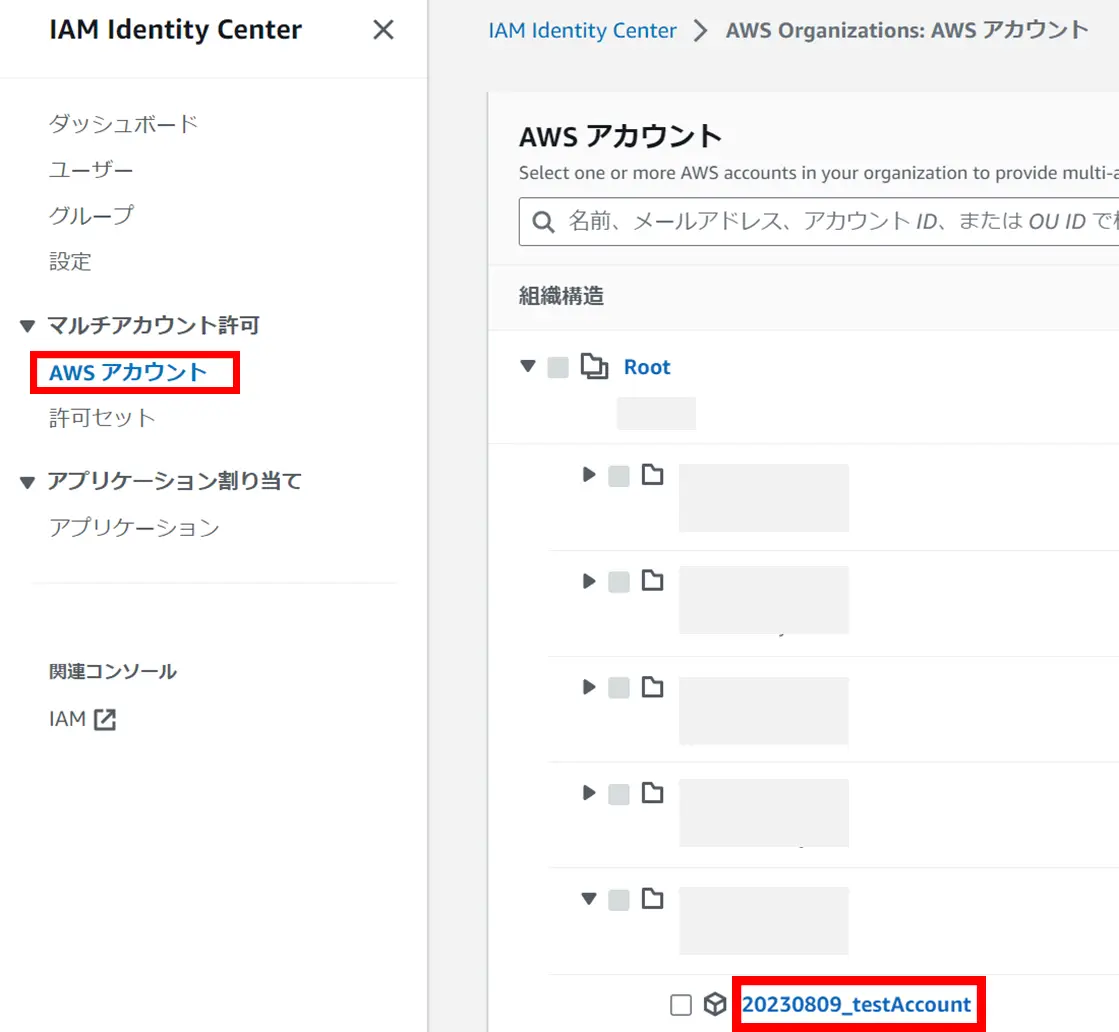This screenshot has height=1032, width=1119.
Task: Click the "Select one or more AWS accounts" description
Action: tap(819, 173)
